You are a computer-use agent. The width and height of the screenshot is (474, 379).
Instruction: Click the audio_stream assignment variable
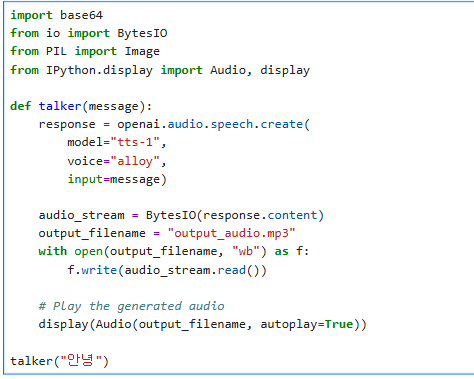click(x=81, y=215)
